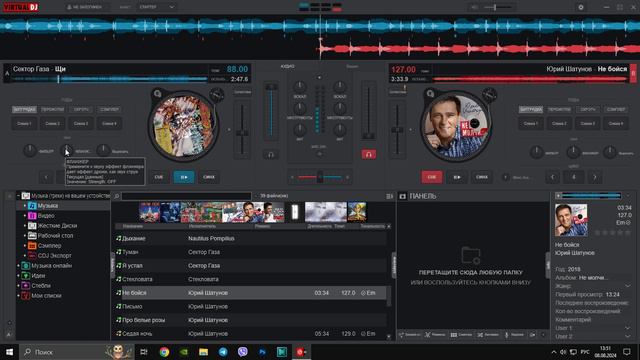Click round vinyl-mode icon on left jogwheel

point(217,95)
